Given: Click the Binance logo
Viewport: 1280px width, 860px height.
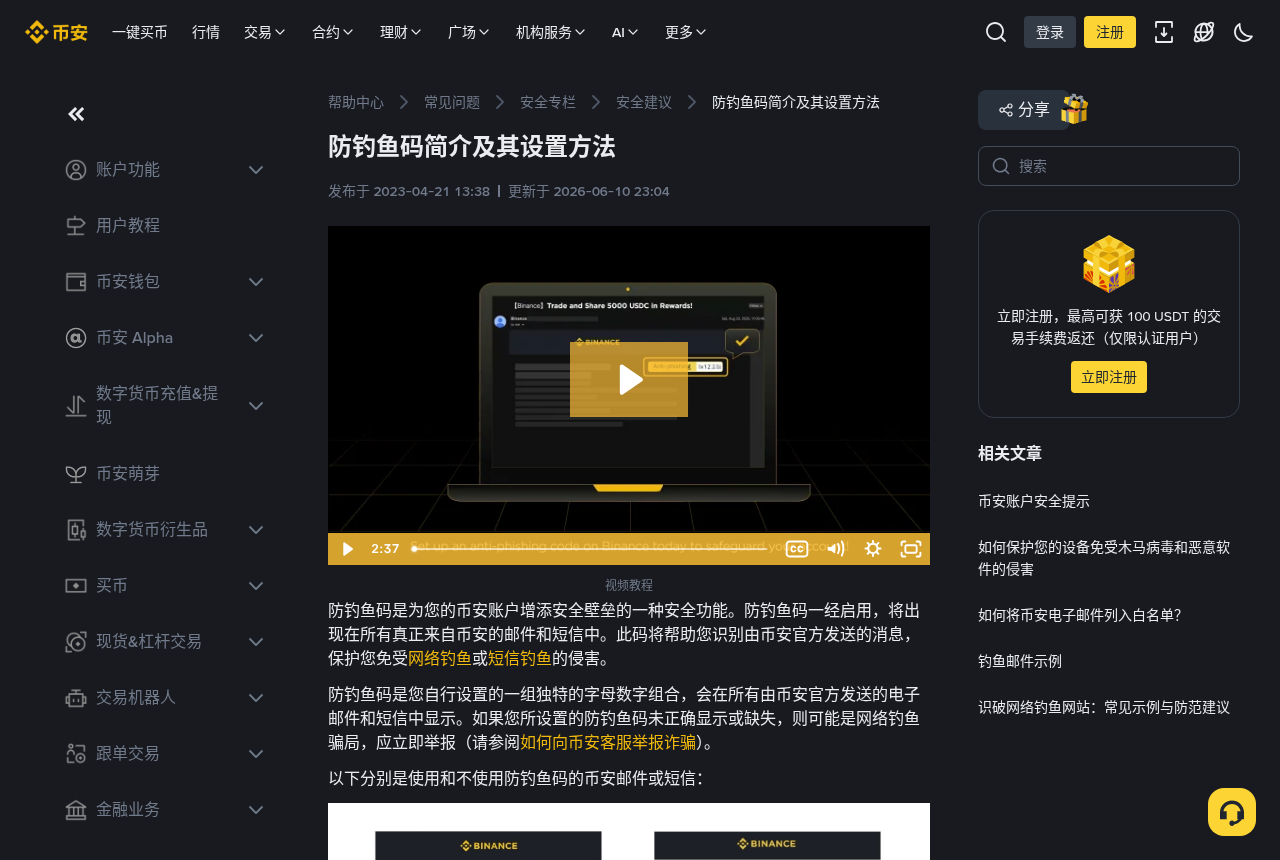Looking at the screenshot, I should pos(56,32).
